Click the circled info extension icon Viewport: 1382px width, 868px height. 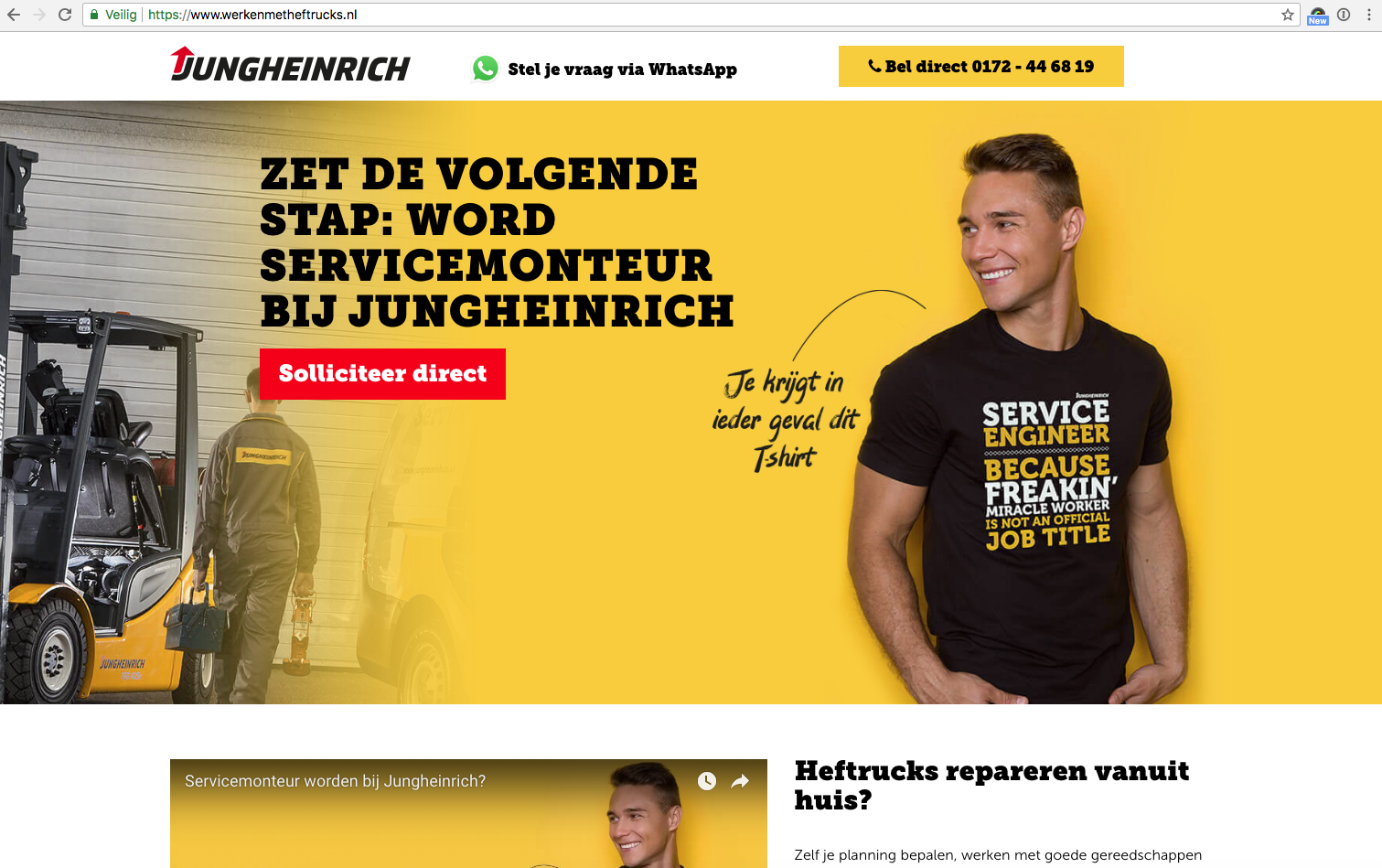[x=1344, y=15]
